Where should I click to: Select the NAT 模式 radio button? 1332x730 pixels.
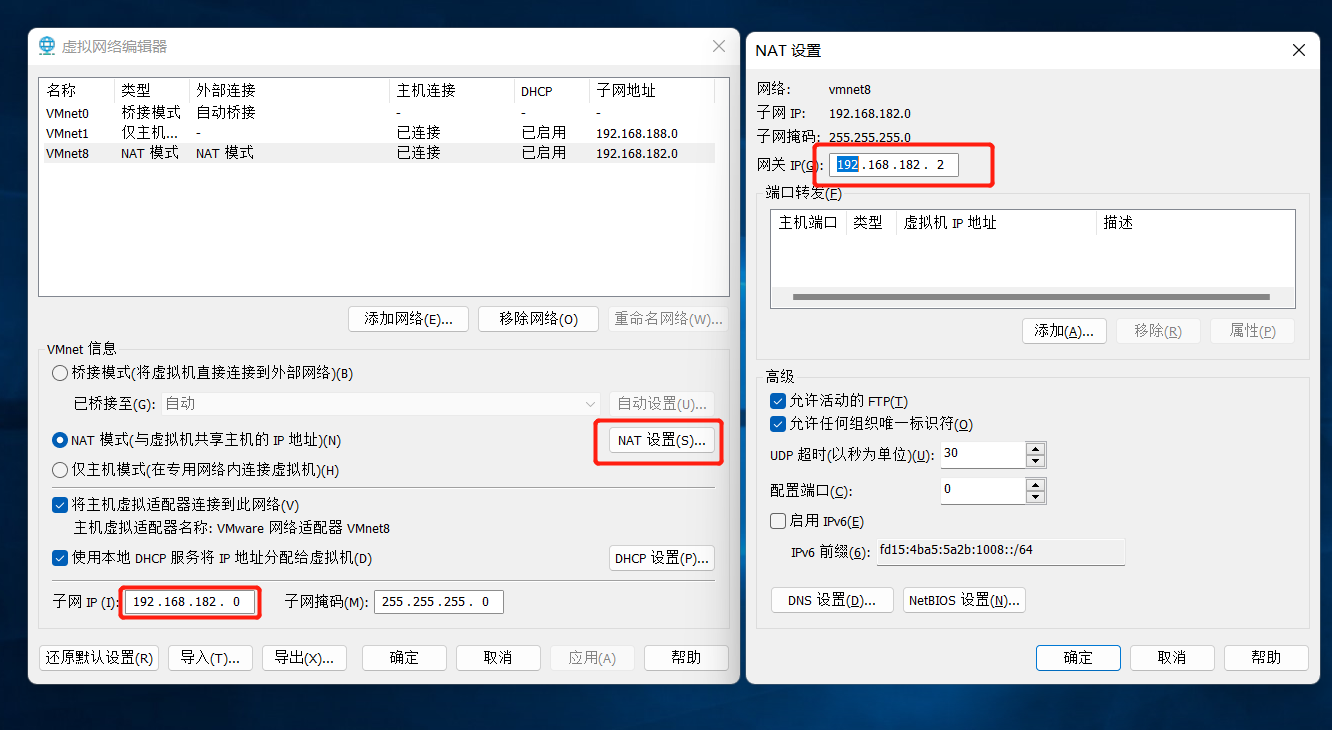point(60,440)
